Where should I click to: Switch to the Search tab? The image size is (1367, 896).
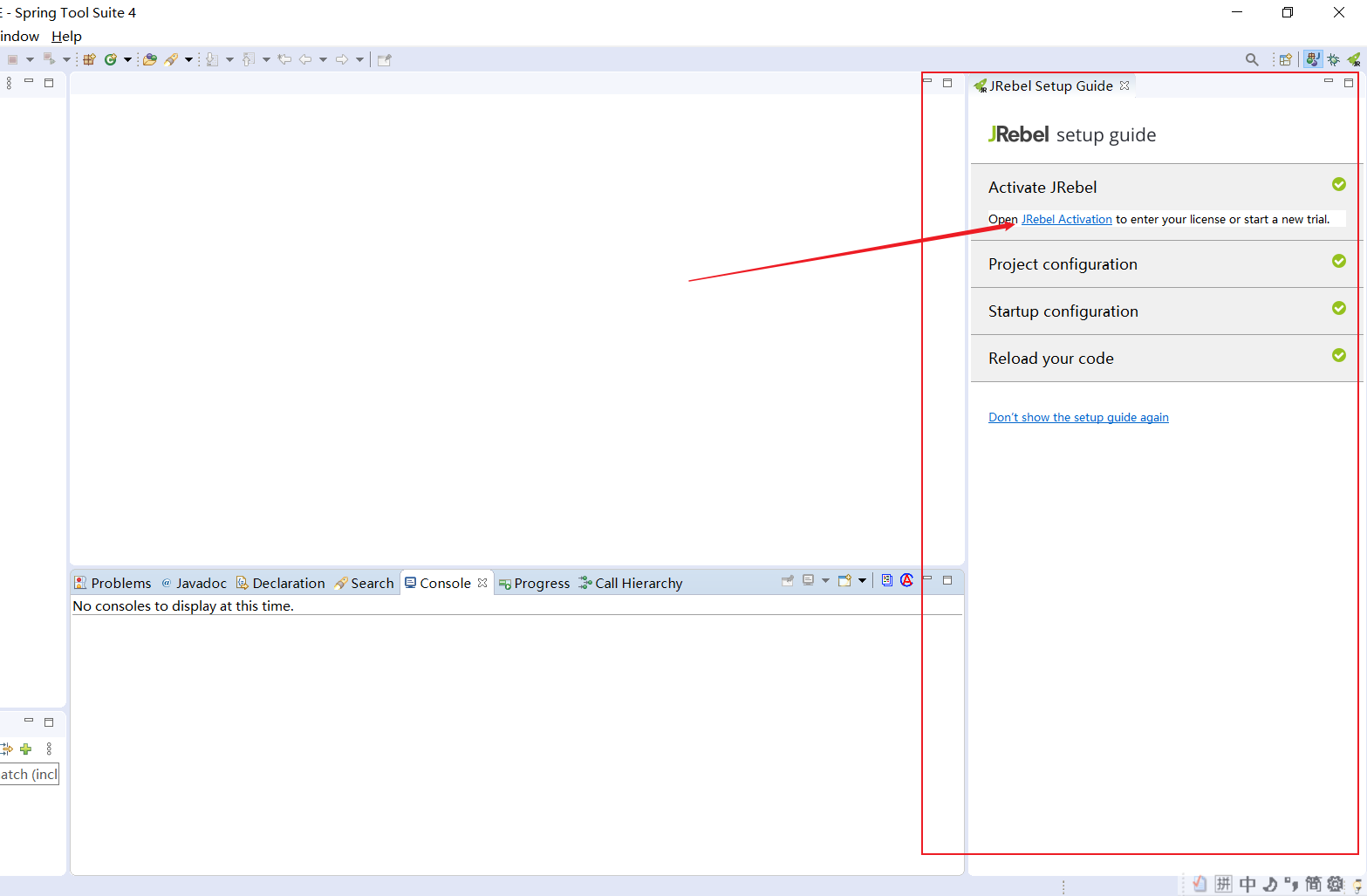364,583
